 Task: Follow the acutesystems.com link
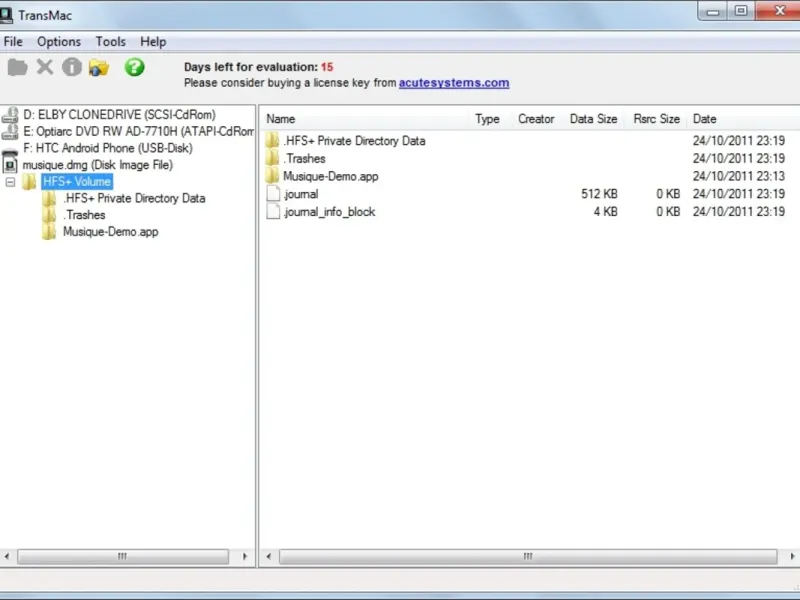[454, 83]
